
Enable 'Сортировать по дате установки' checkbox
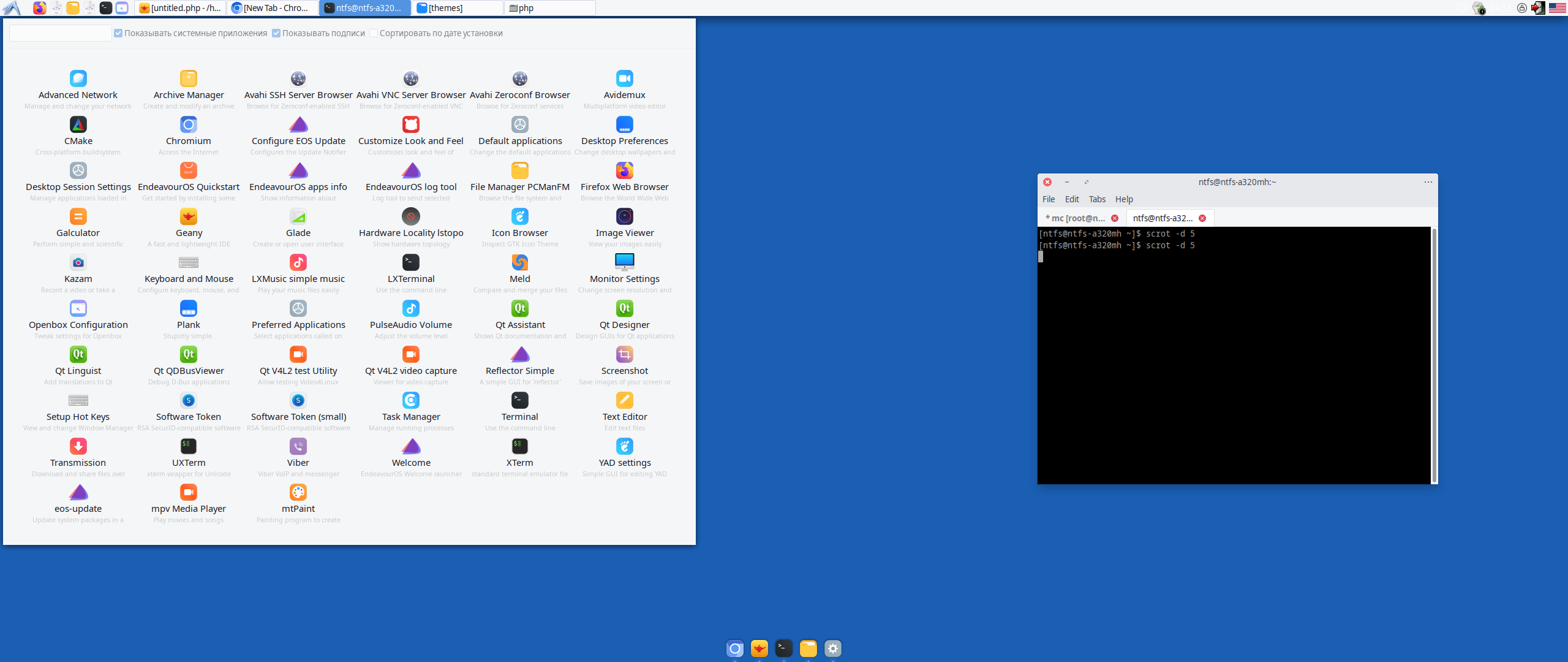pyautogui.click(x=374, y=33)
